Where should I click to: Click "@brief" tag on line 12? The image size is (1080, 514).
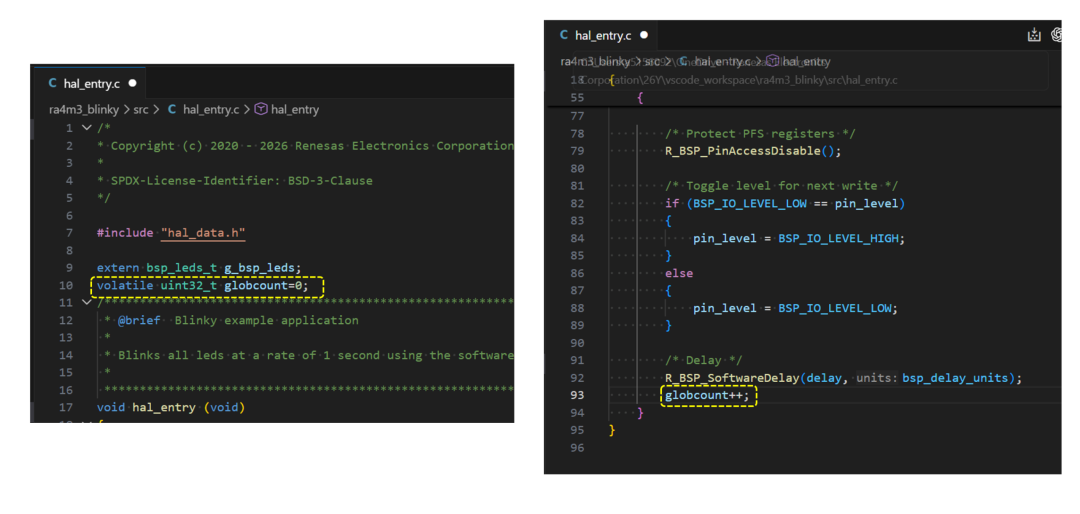[x=138, y=320]
